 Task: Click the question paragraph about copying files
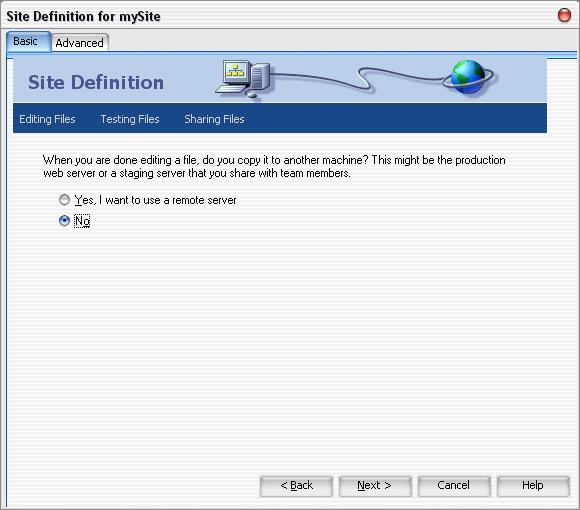click(x=274, y=166)
